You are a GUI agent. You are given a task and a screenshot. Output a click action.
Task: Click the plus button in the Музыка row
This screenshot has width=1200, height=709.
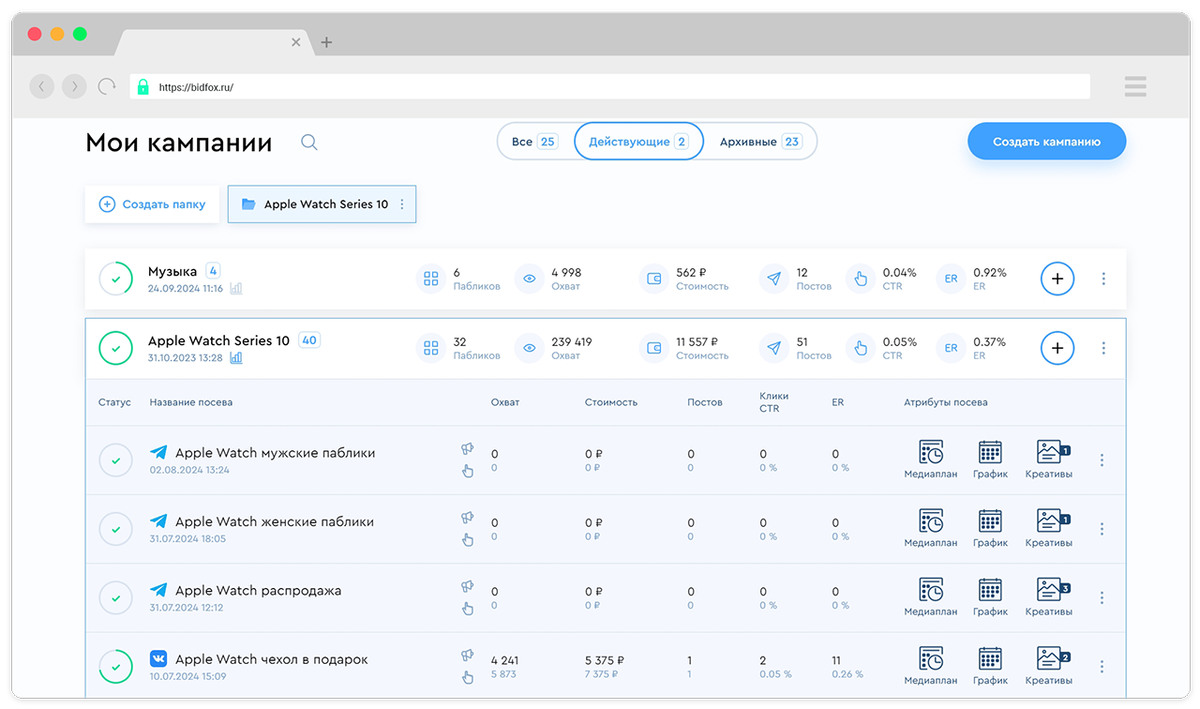click(1058, 279)
